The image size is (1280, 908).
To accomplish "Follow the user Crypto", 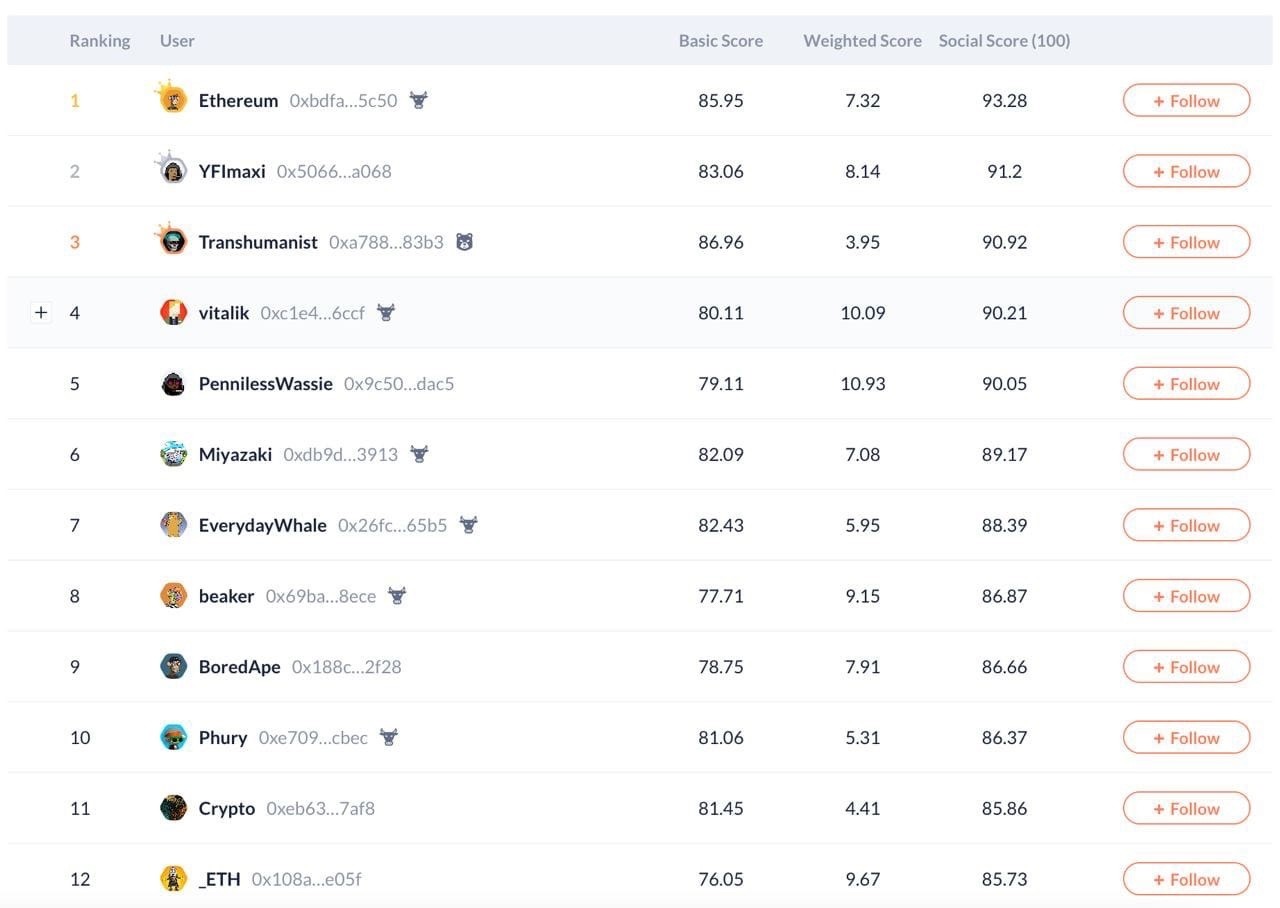I will point(1186,809).
